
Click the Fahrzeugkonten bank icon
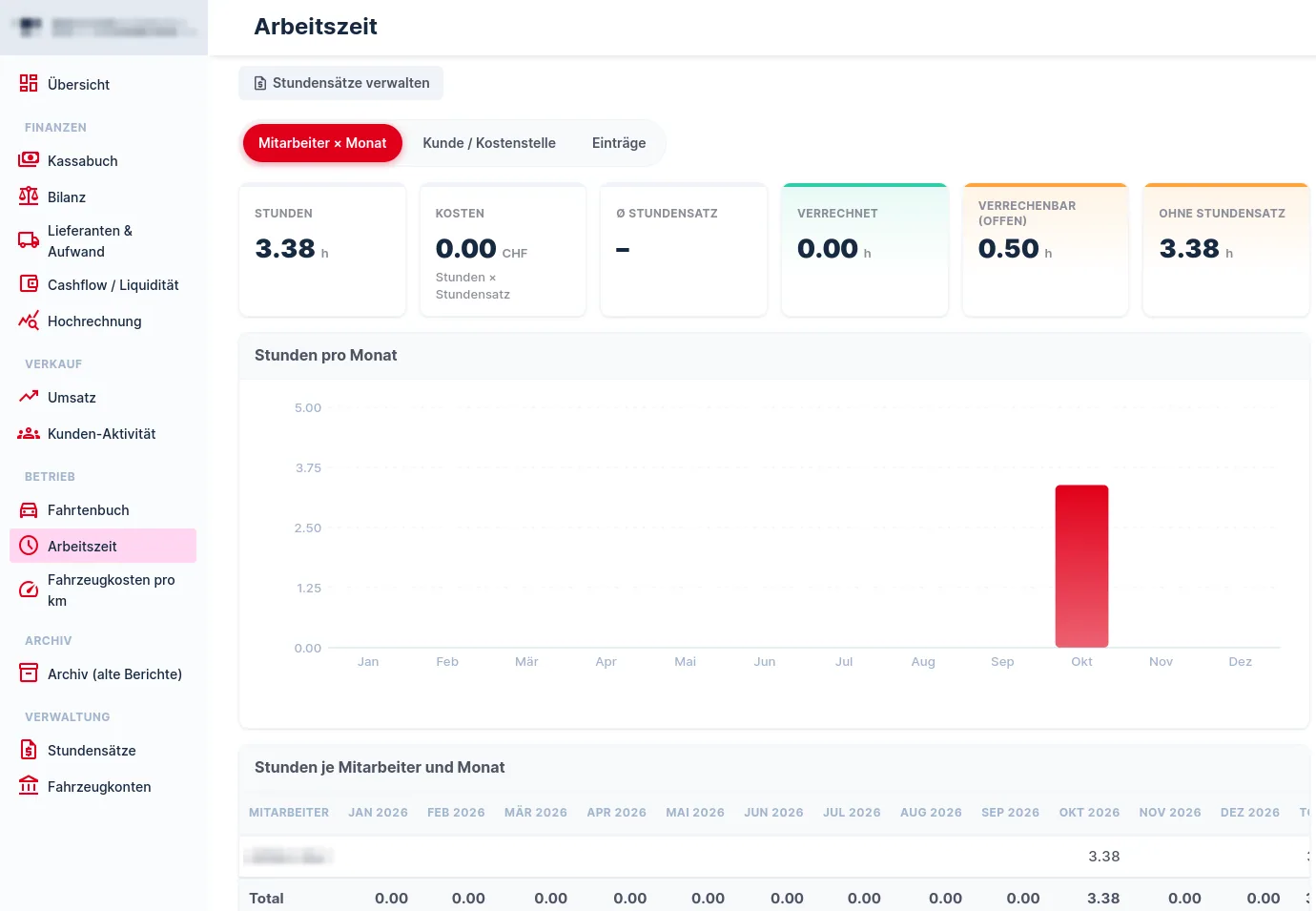(x=29, y=786)
